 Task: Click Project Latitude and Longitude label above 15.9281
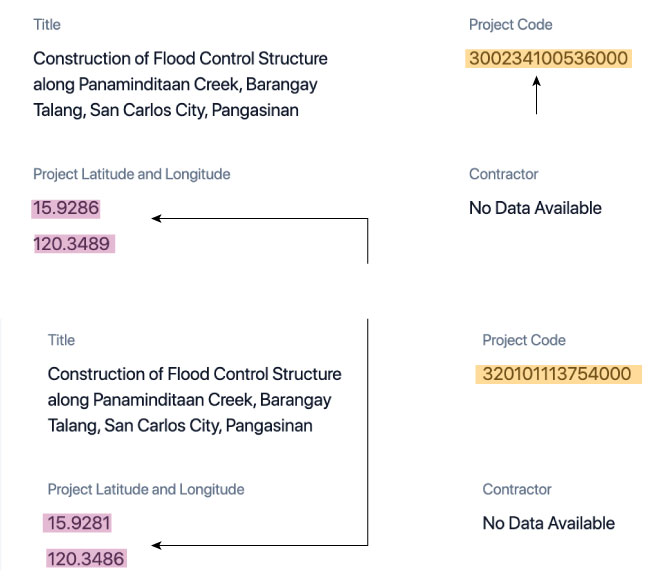click(x=145, y=490)
